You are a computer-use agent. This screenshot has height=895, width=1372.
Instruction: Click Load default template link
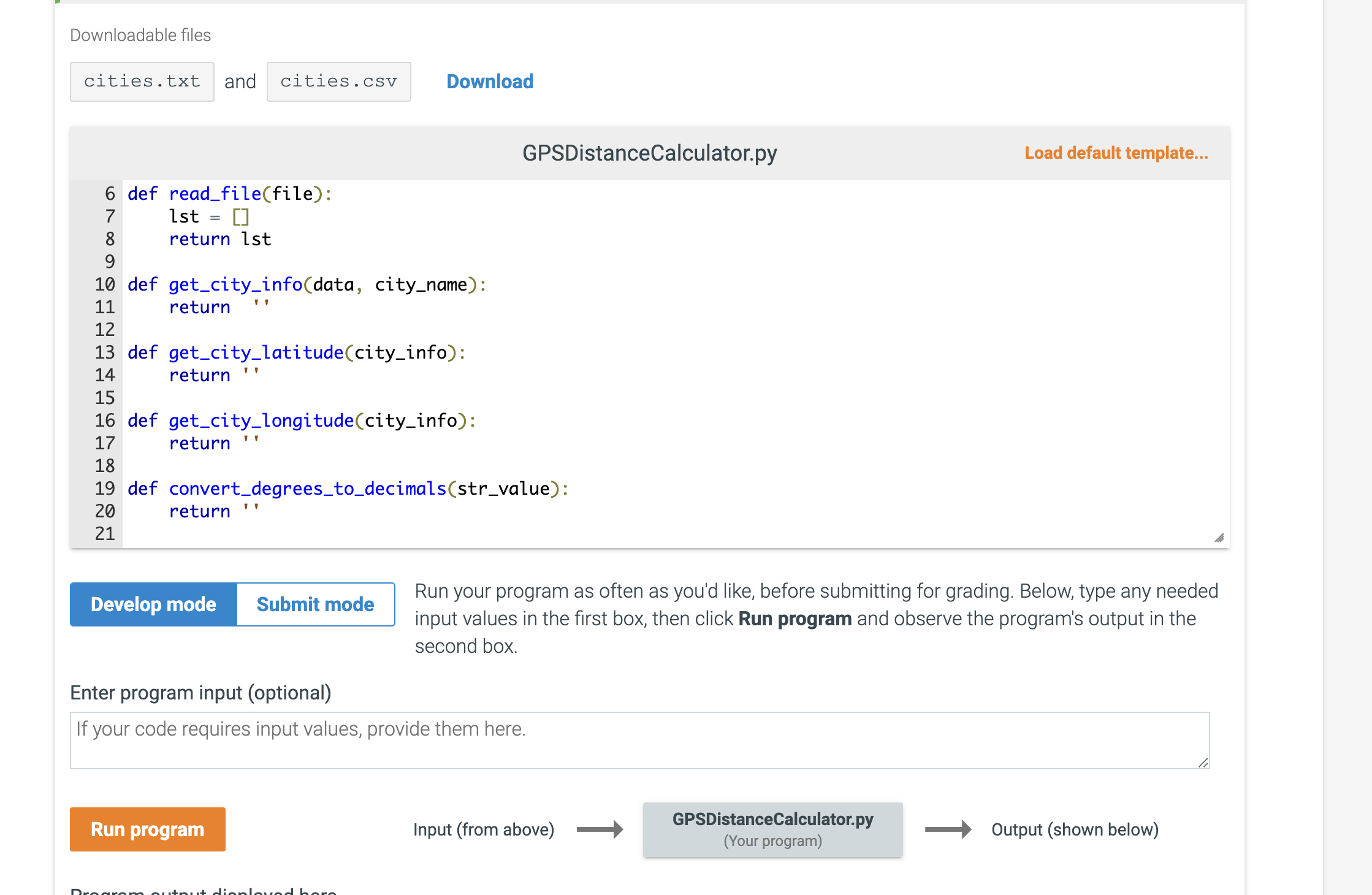tap(1116, 153)
